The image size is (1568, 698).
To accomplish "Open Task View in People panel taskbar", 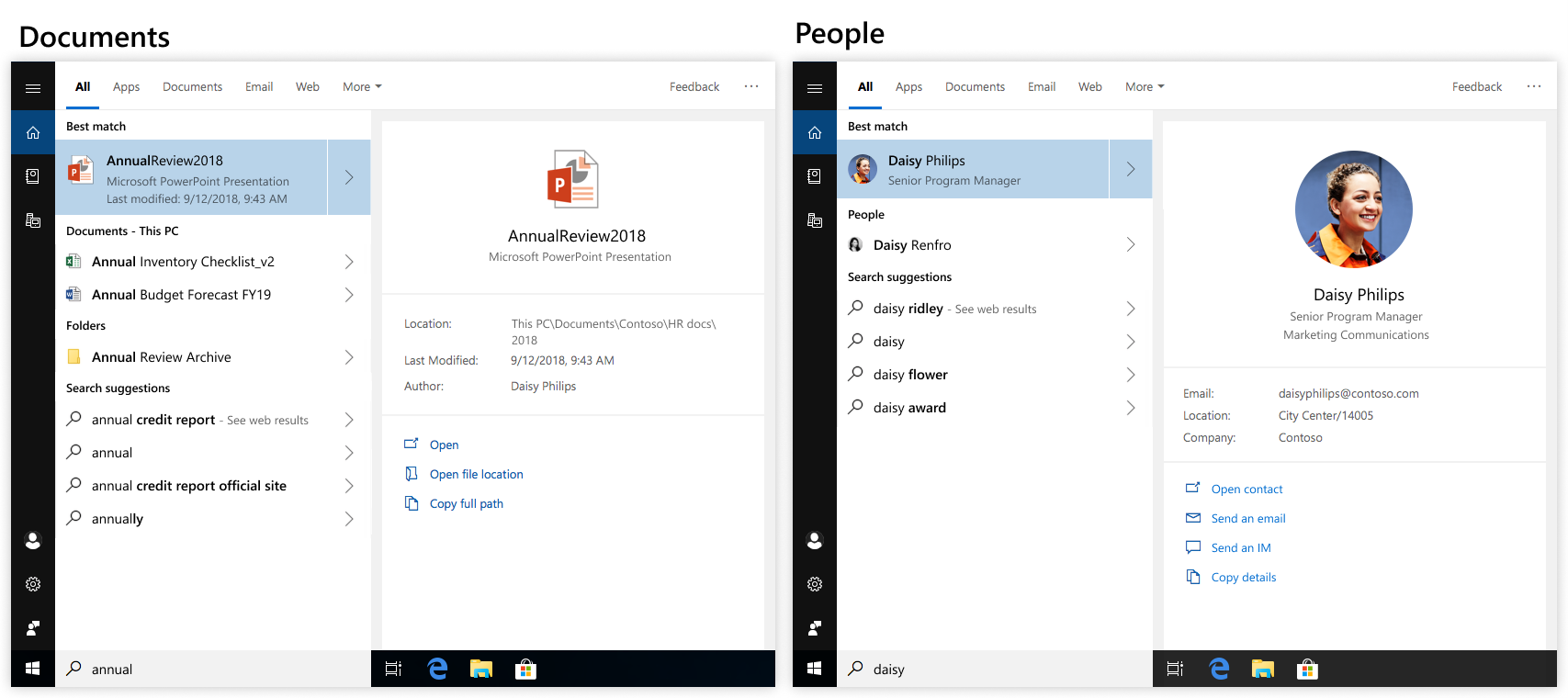I will [1175, 669].
